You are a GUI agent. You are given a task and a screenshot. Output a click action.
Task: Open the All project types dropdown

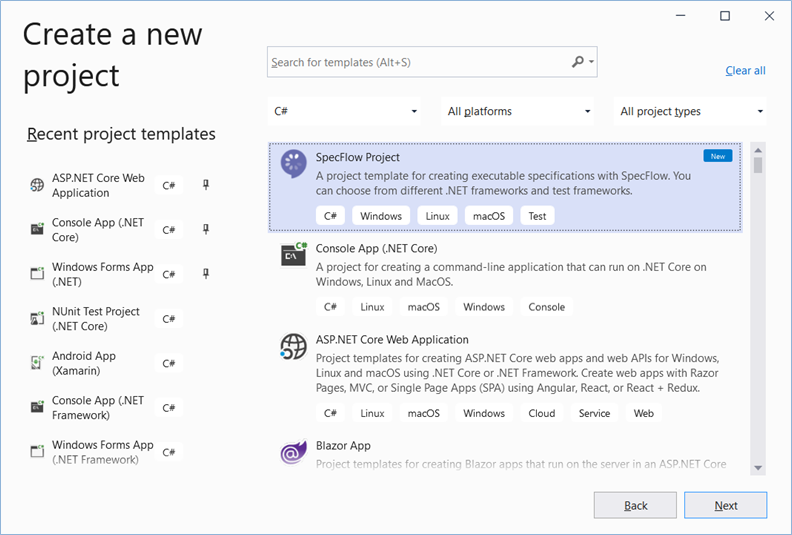point(690,111)
